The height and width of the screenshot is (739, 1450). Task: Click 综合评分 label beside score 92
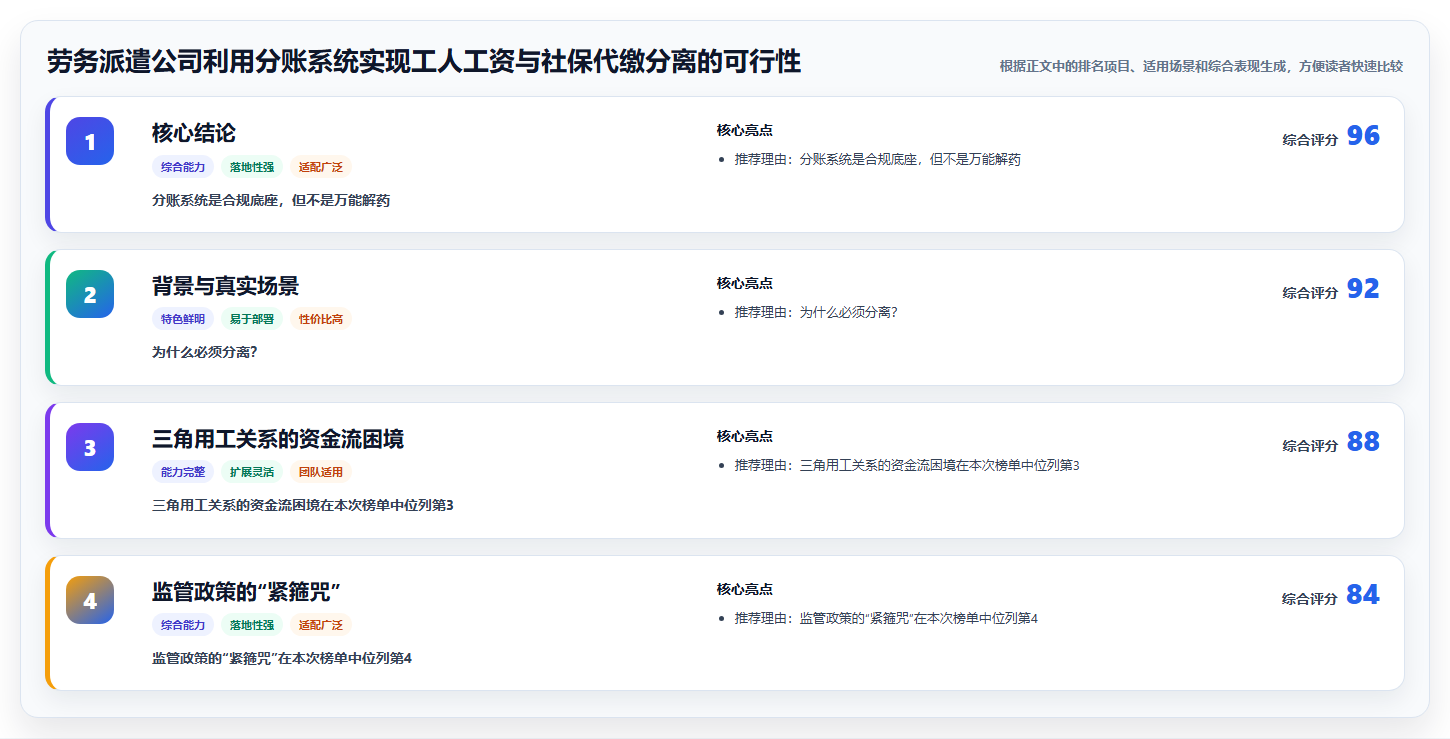click(1310, 293)
